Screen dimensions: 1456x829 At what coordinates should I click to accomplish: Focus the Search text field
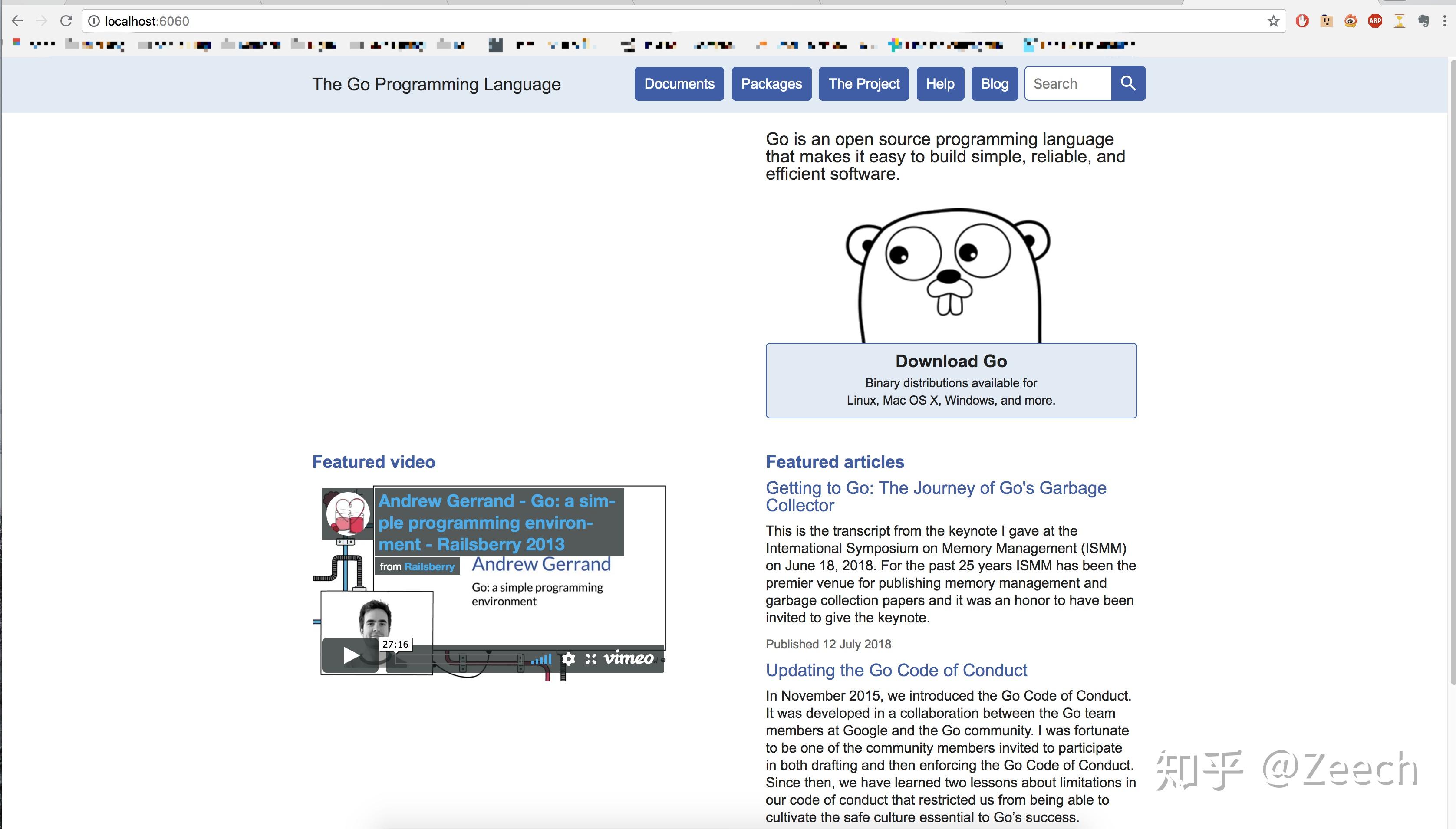tap(1067, 84)
